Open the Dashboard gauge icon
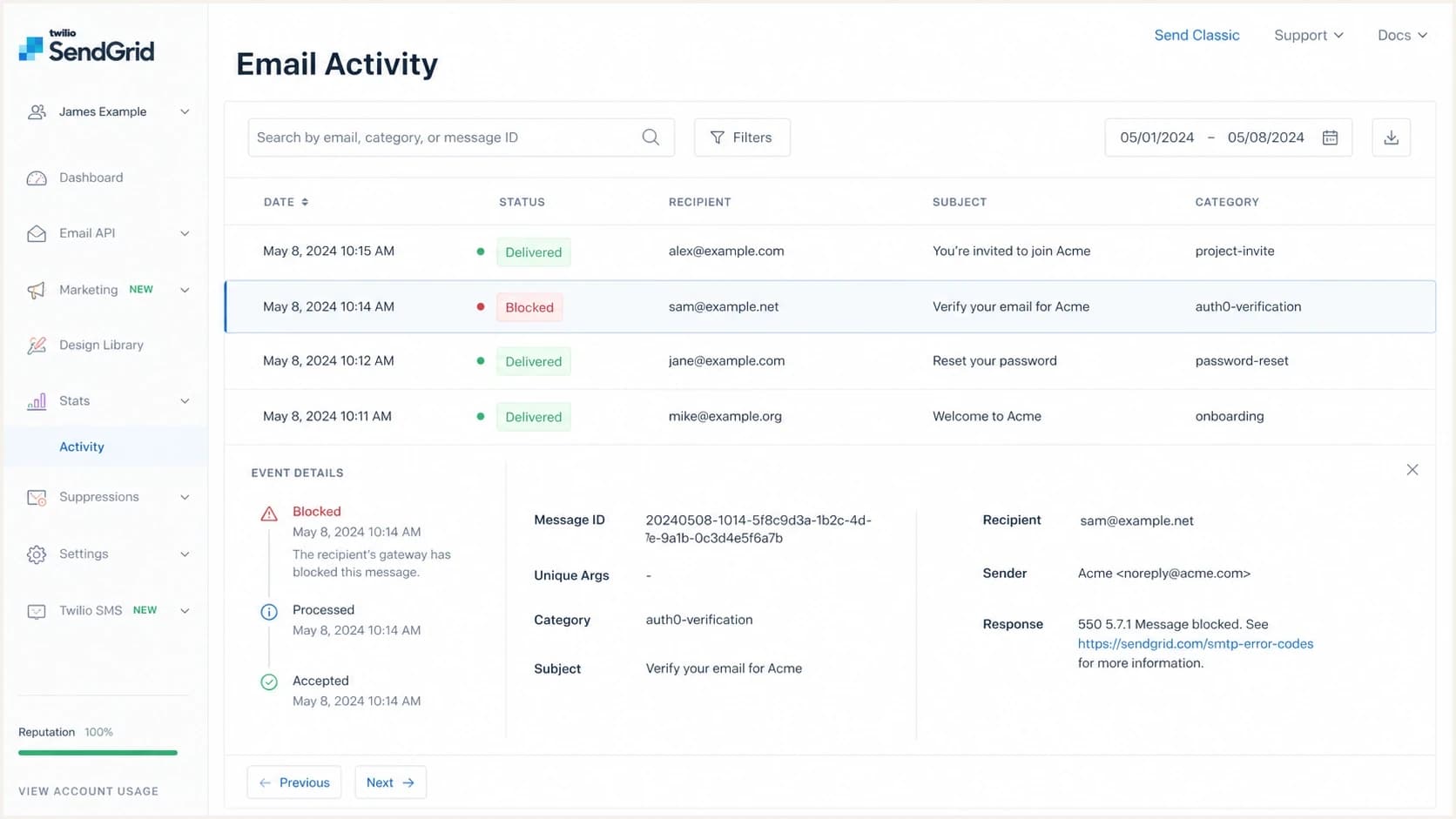This screenshot has width=1456, height=819. pyautogui.click(x=37, y=178)
